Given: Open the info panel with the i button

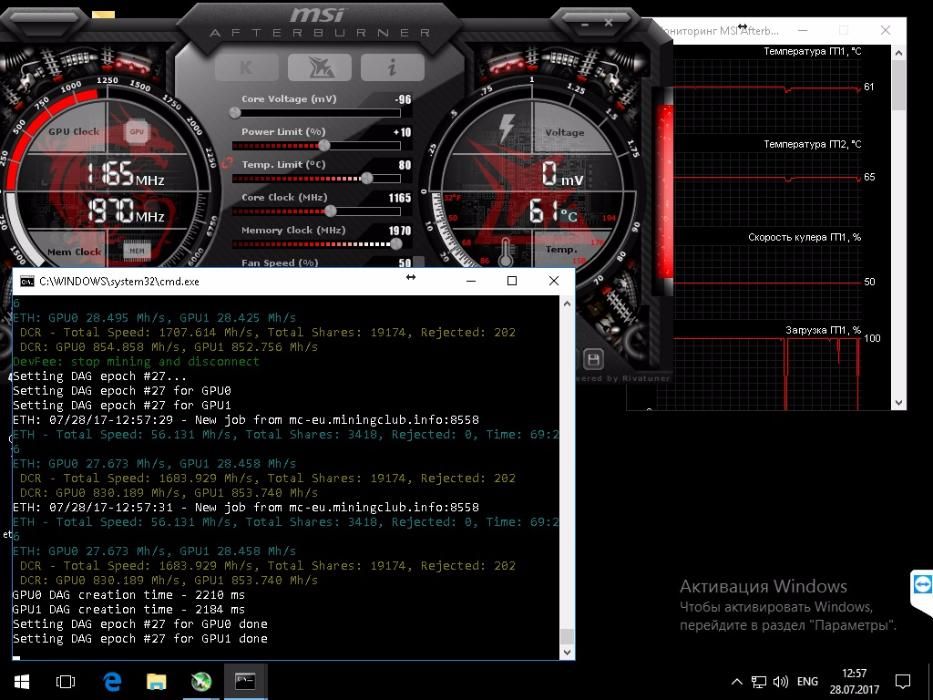Looking at the screenshot, I should tap(392, 67).
